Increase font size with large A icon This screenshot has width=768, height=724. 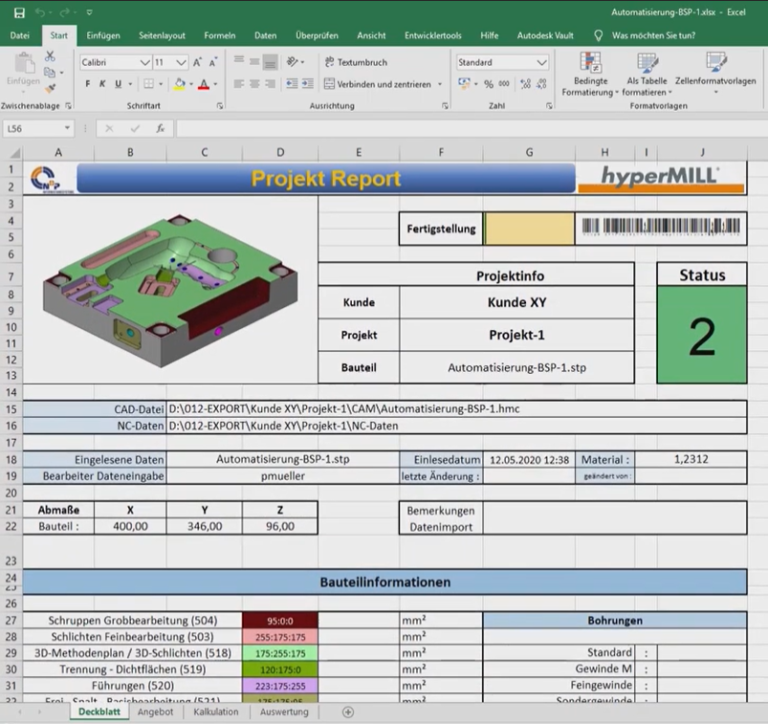(197, 62)
